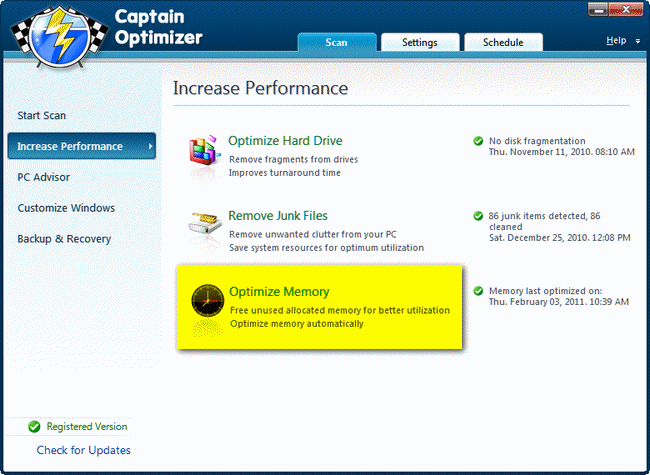Click 'Optimize memory automatically' text
This screenshot has height=475, width=650.
tap(297, 324)
